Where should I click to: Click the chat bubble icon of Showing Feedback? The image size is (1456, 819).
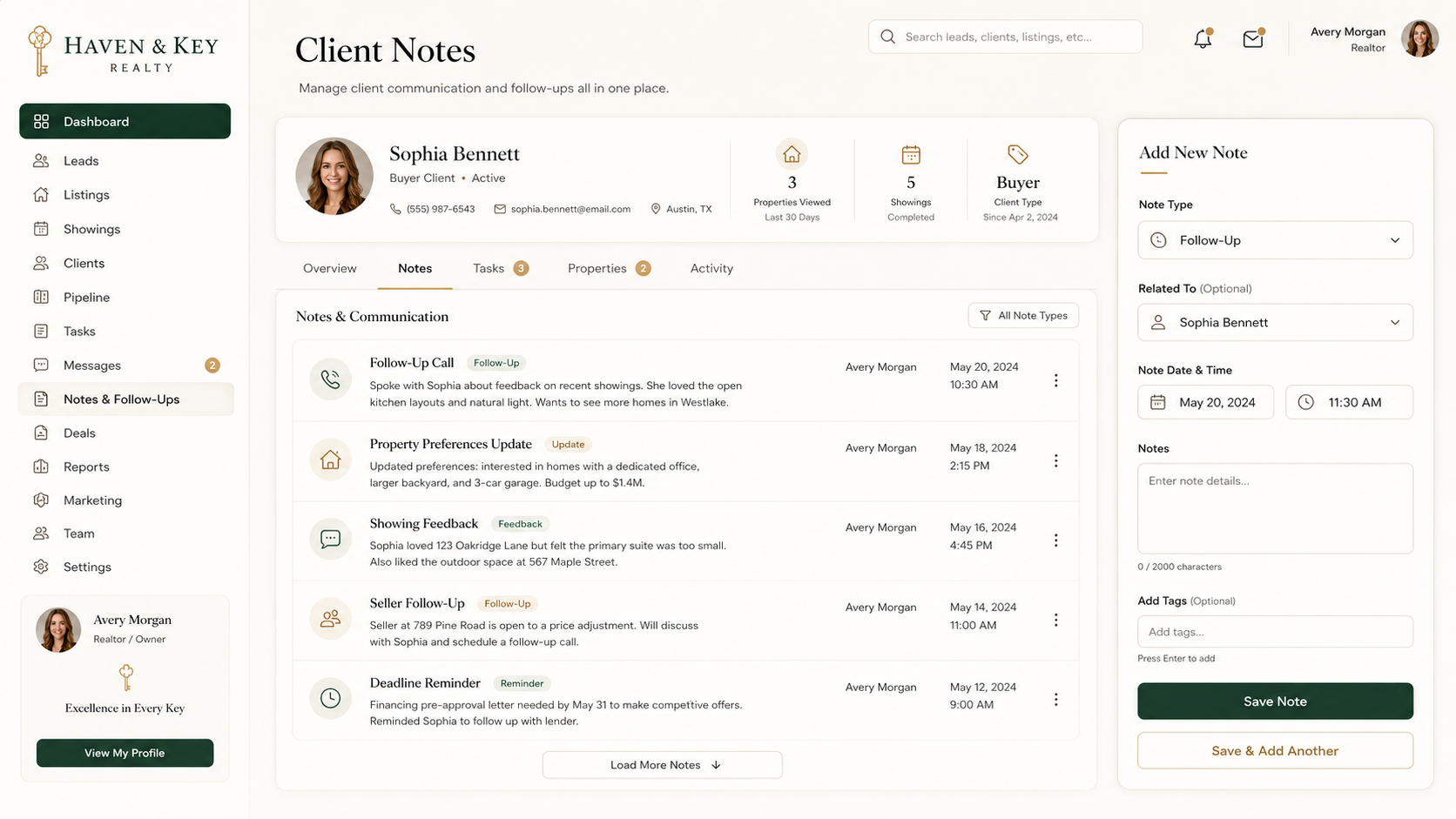(330, 539)
